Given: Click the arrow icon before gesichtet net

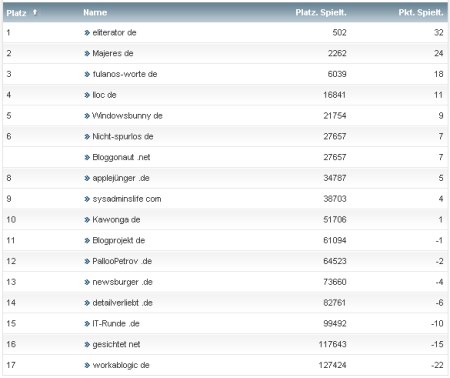Looking at the screenshot, I should [x=87, y=345].
